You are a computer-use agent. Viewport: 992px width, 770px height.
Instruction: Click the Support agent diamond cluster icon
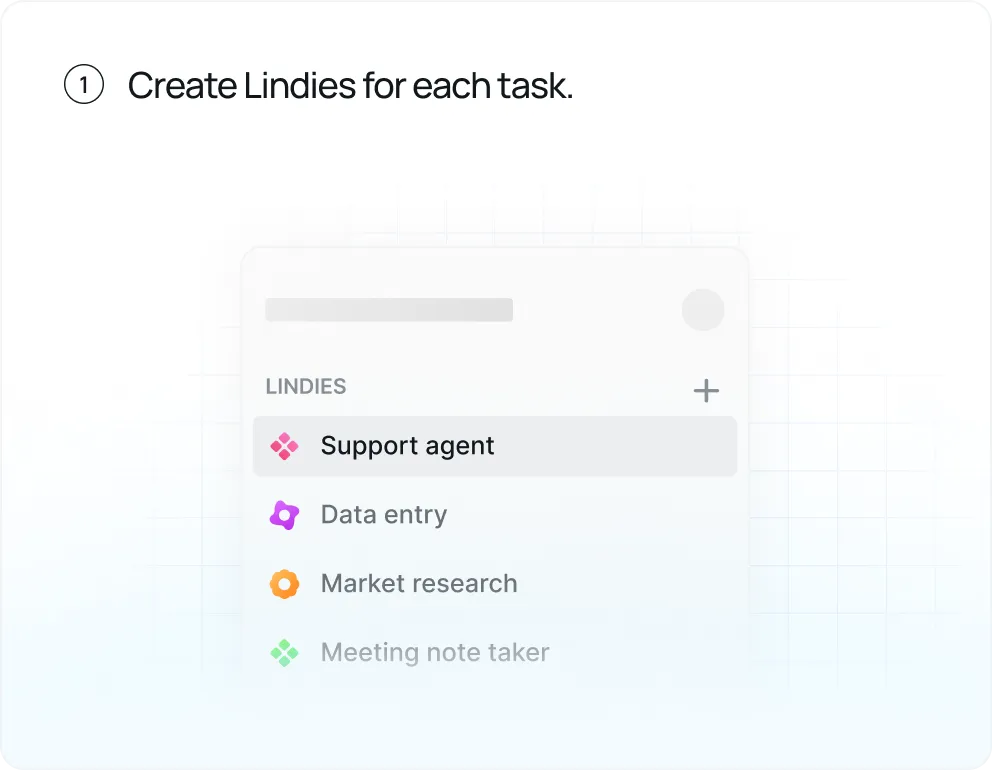(284, 446)
